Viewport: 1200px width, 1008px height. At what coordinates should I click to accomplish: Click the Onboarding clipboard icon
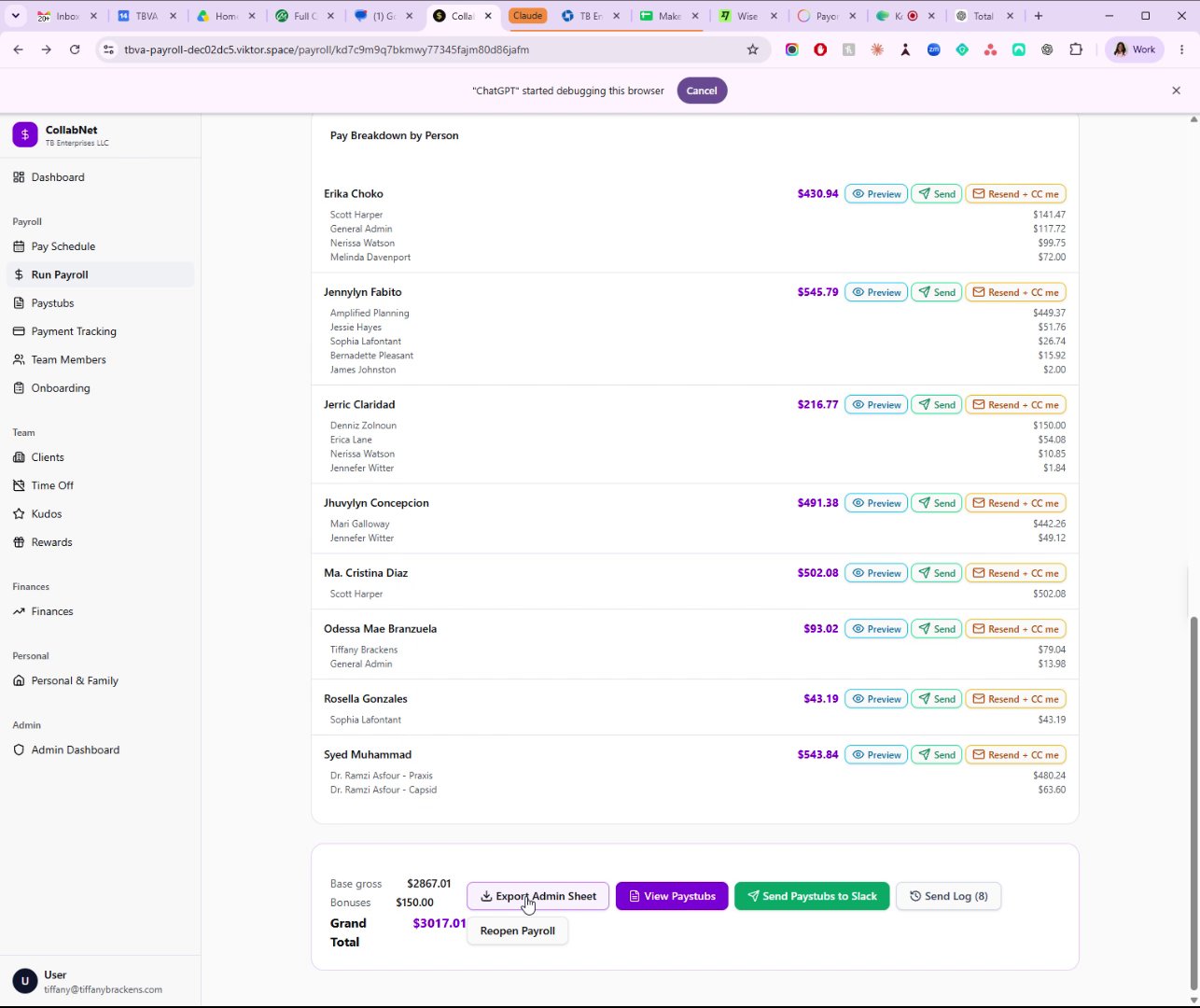pyautogui.click(x=19, y=388)
